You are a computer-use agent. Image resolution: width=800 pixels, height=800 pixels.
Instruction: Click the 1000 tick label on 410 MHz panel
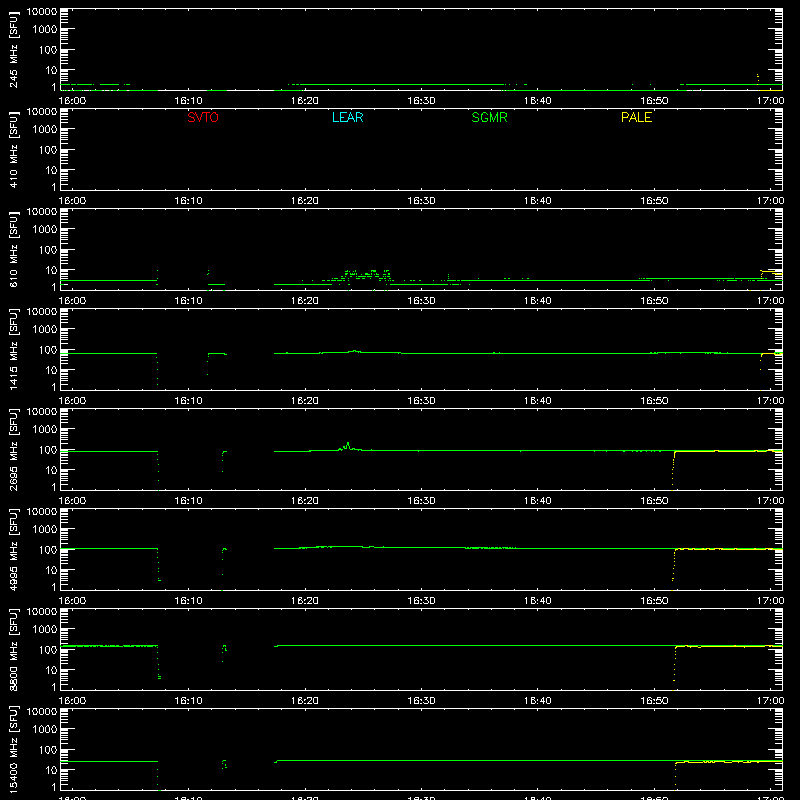[45, 130]
